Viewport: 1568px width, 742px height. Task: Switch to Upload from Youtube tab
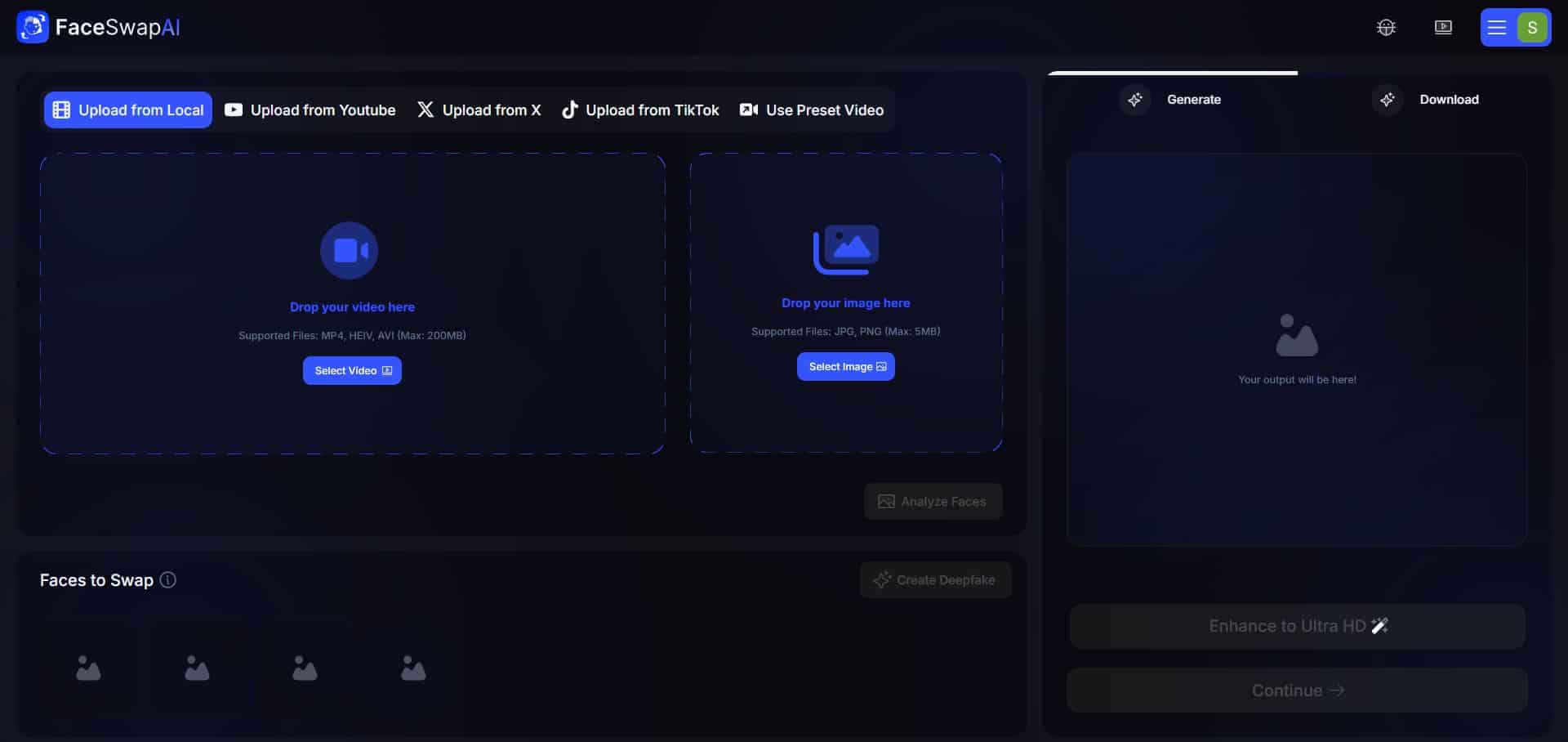tap(310, 110)
